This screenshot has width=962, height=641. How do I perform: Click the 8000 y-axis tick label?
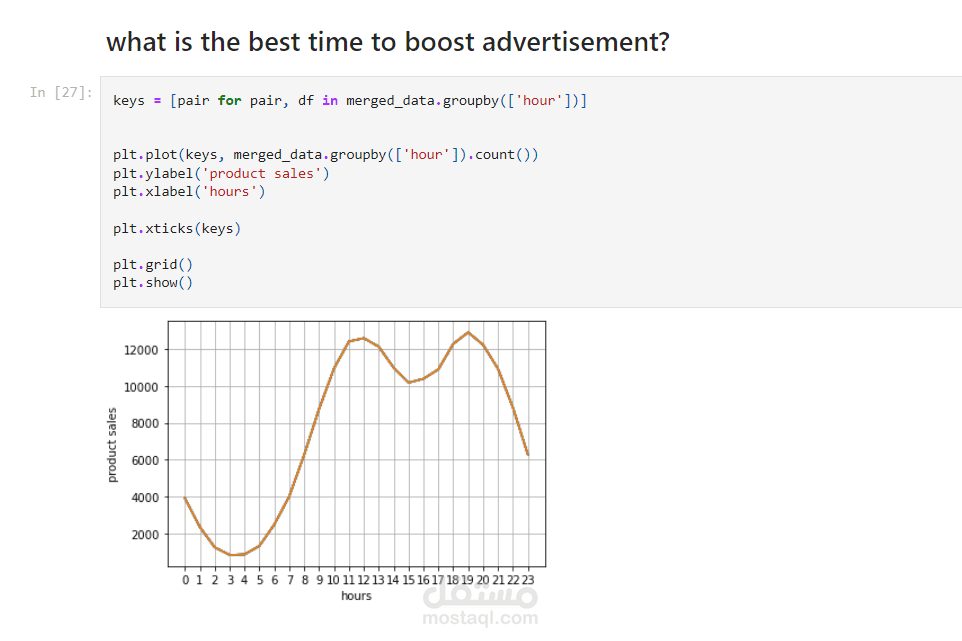click(x=144, y=424)
